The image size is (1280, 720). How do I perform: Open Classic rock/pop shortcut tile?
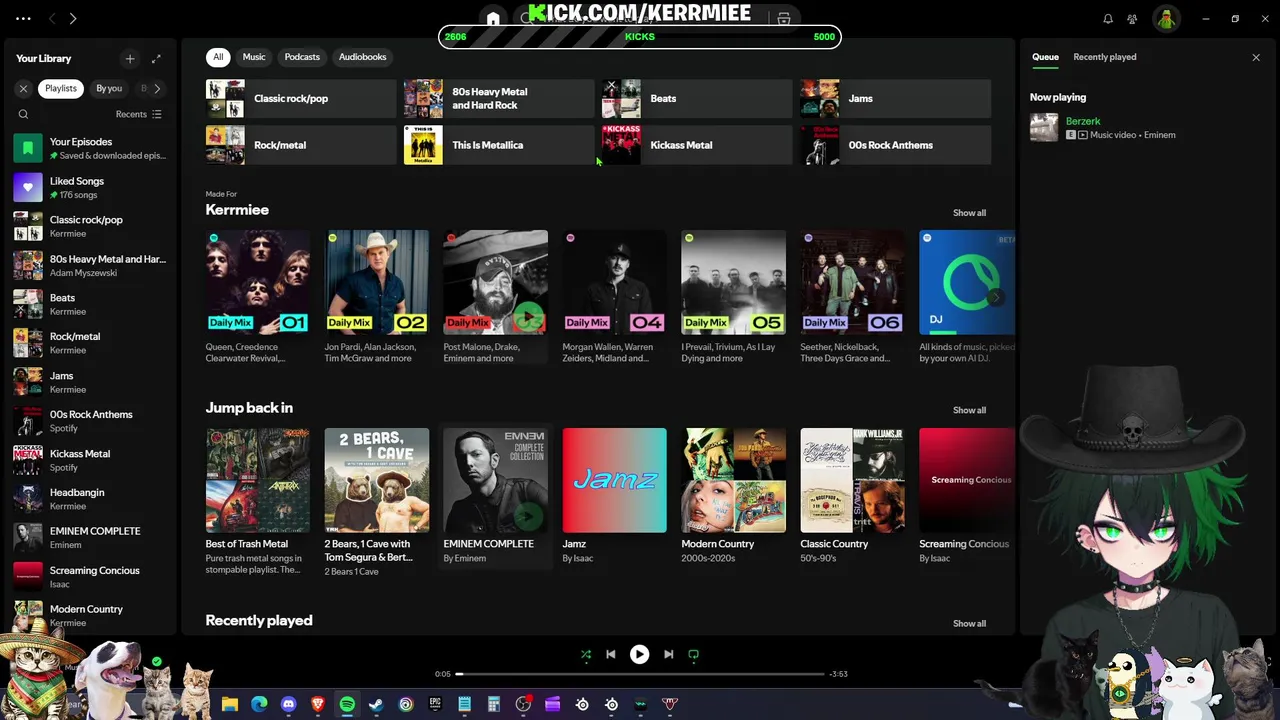(x=300, y=99)
